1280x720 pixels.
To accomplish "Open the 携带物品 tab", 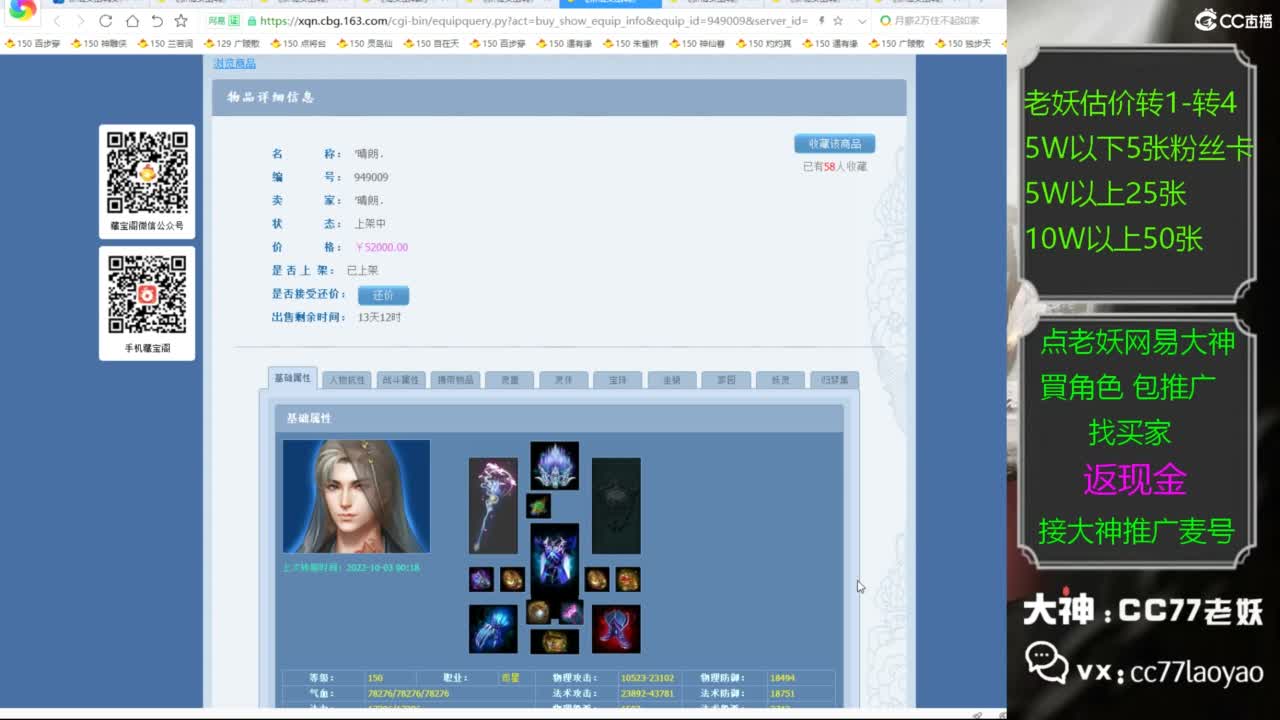I will [x=455, y=380].
